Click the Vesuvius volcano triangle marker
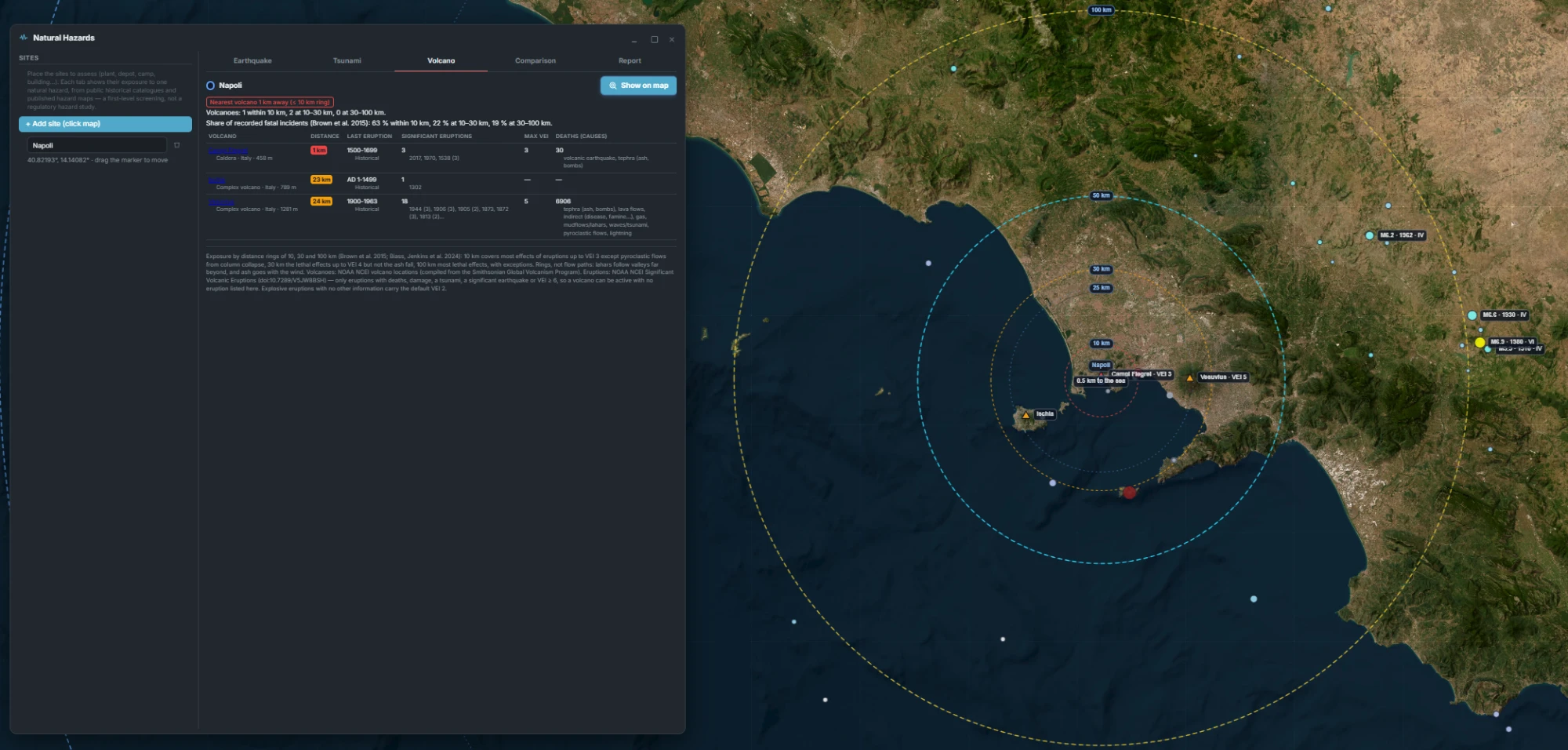Viewport: 1568px width, 750px height. [x=1189, y=378]
